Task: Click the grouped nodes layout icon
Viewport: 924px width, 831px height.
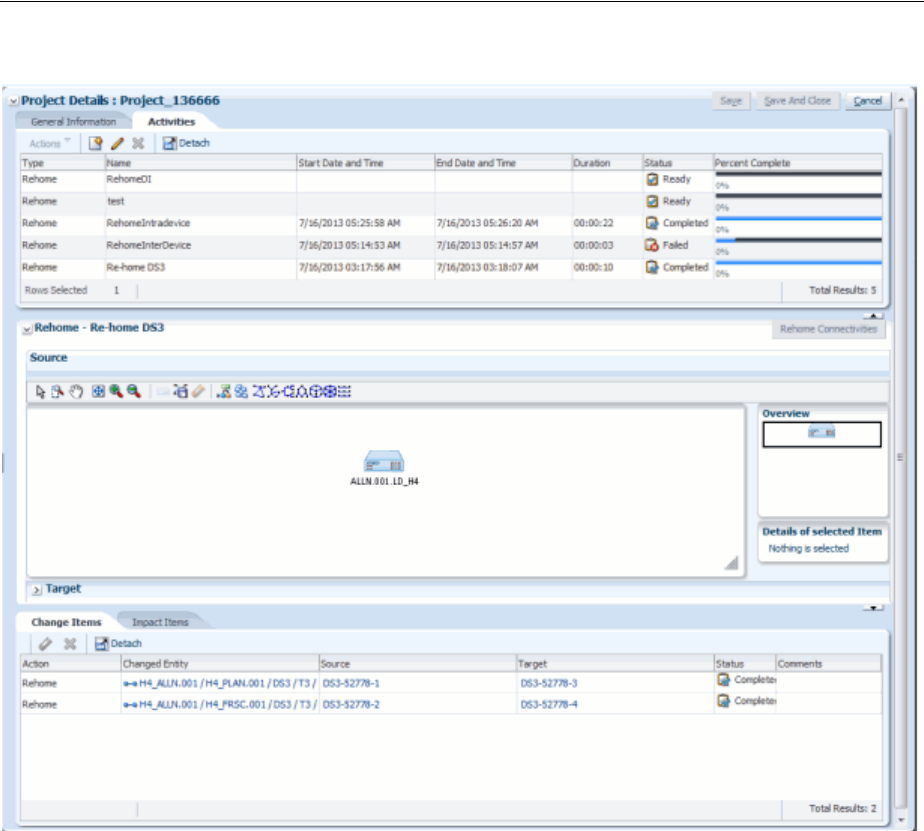Action: click(x=241, y=391)
